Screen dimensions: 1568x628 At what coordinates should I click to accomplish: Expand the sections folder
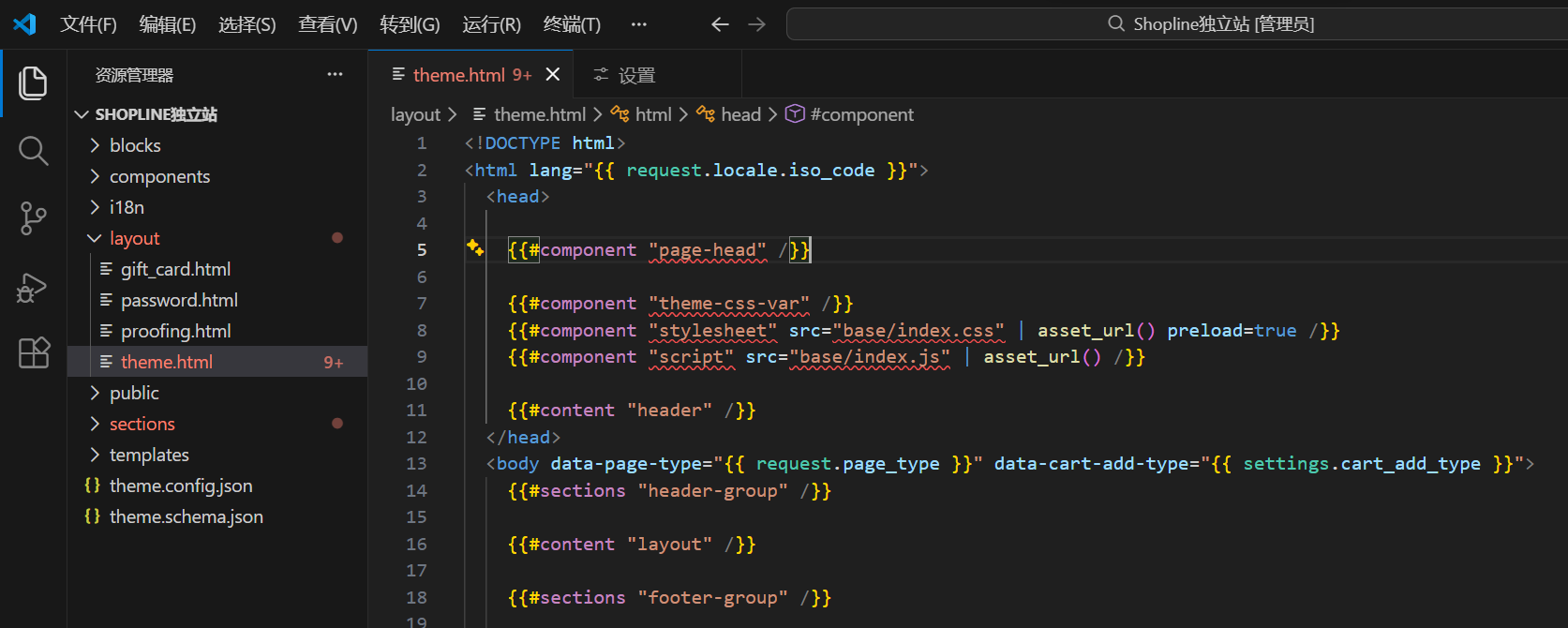(142, 424)
